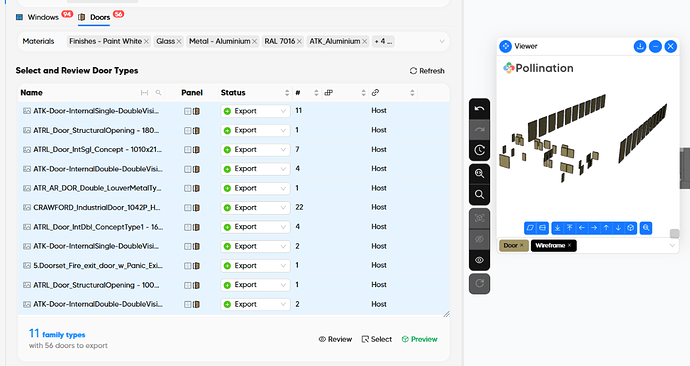Screen dimensions: 690x366
Task: Remove the Finishes - Paint White material tag
Action: [x=146, y=41]
